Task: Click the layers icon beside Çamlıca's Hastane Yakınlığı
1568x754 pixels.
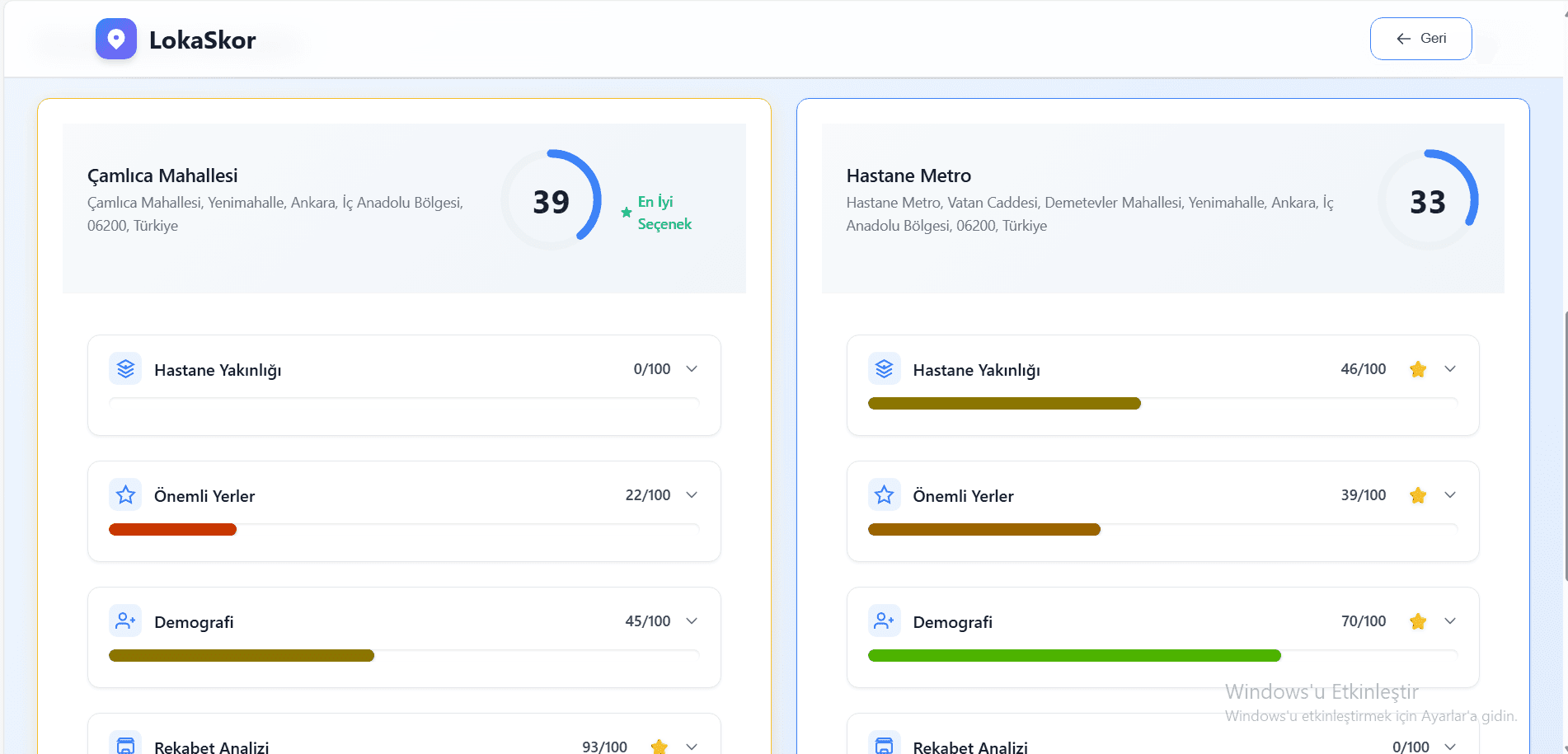Action: pos(125,369)
